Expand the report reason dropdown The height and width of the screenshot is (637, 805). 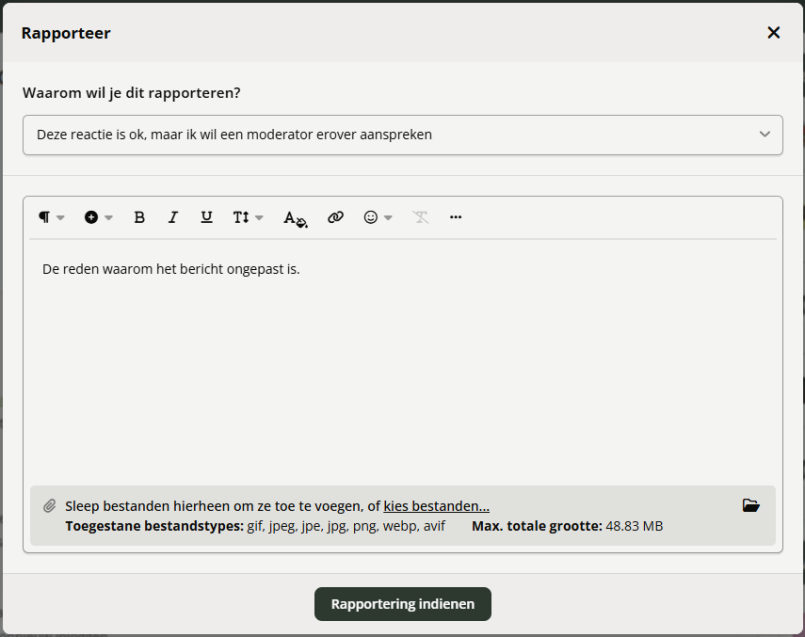402,134
